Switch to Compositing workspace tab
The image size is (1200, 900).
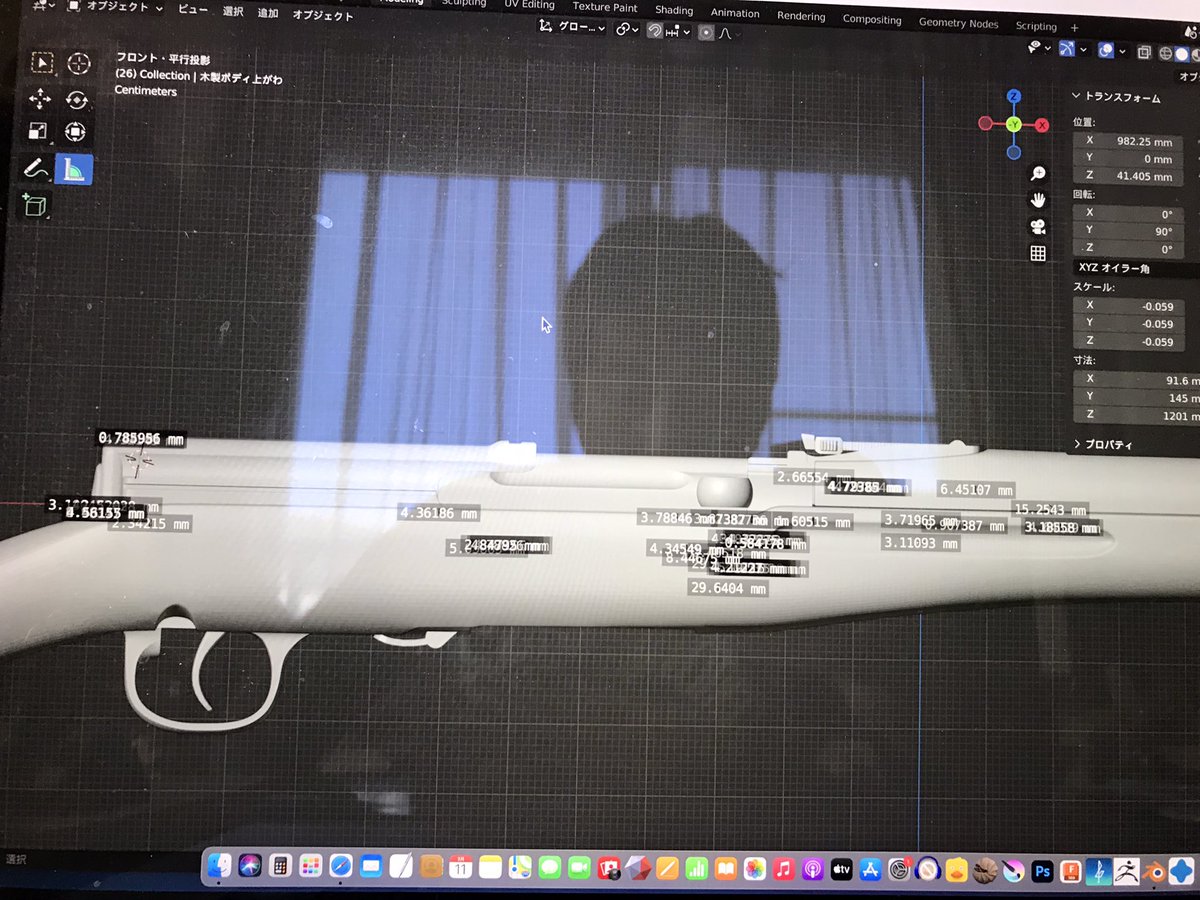pyautogui.click(x=872, y=19)
